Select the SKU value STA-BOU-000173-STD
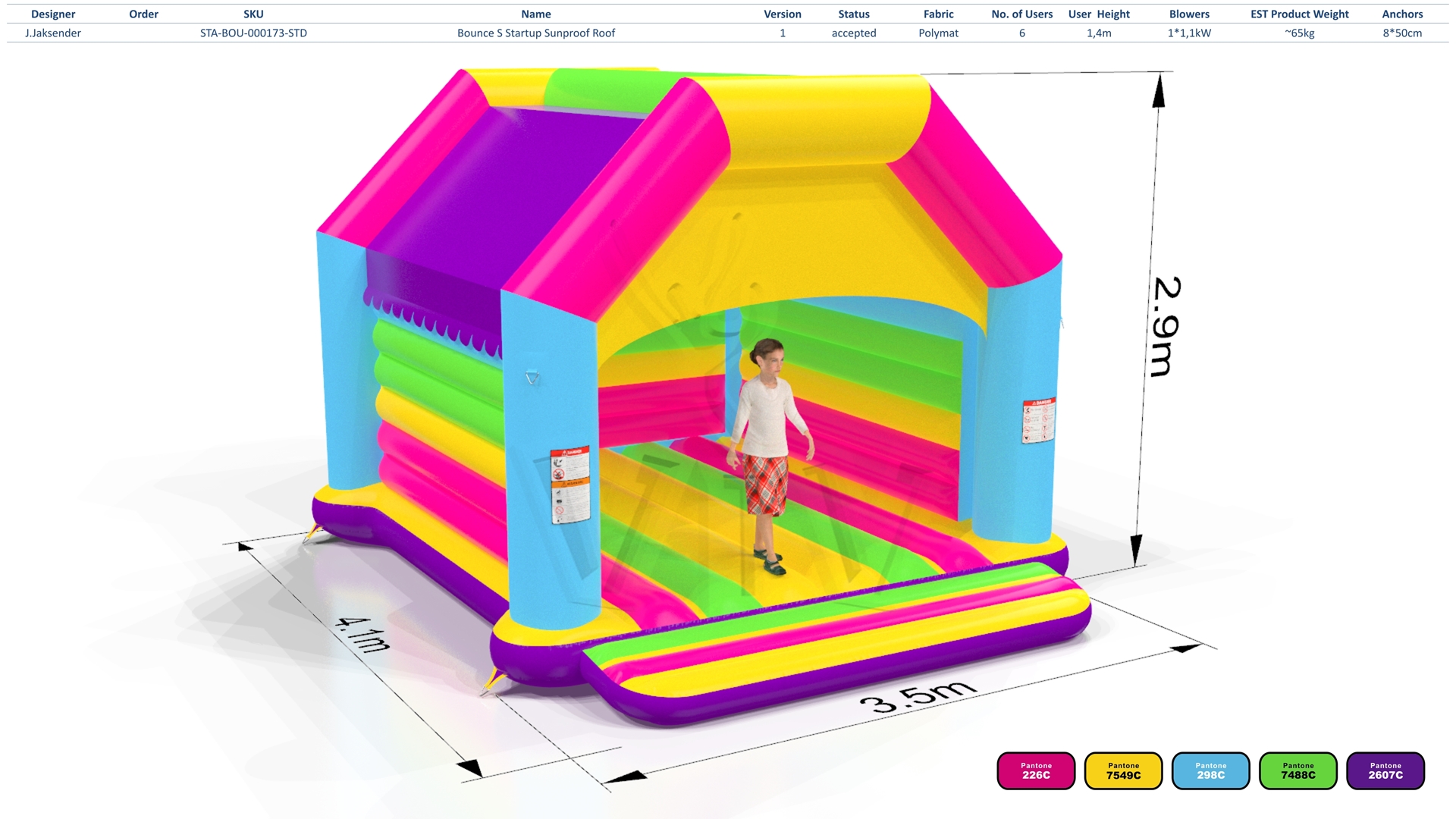Viewport: 1456px width, 819px height. (253, 33)
